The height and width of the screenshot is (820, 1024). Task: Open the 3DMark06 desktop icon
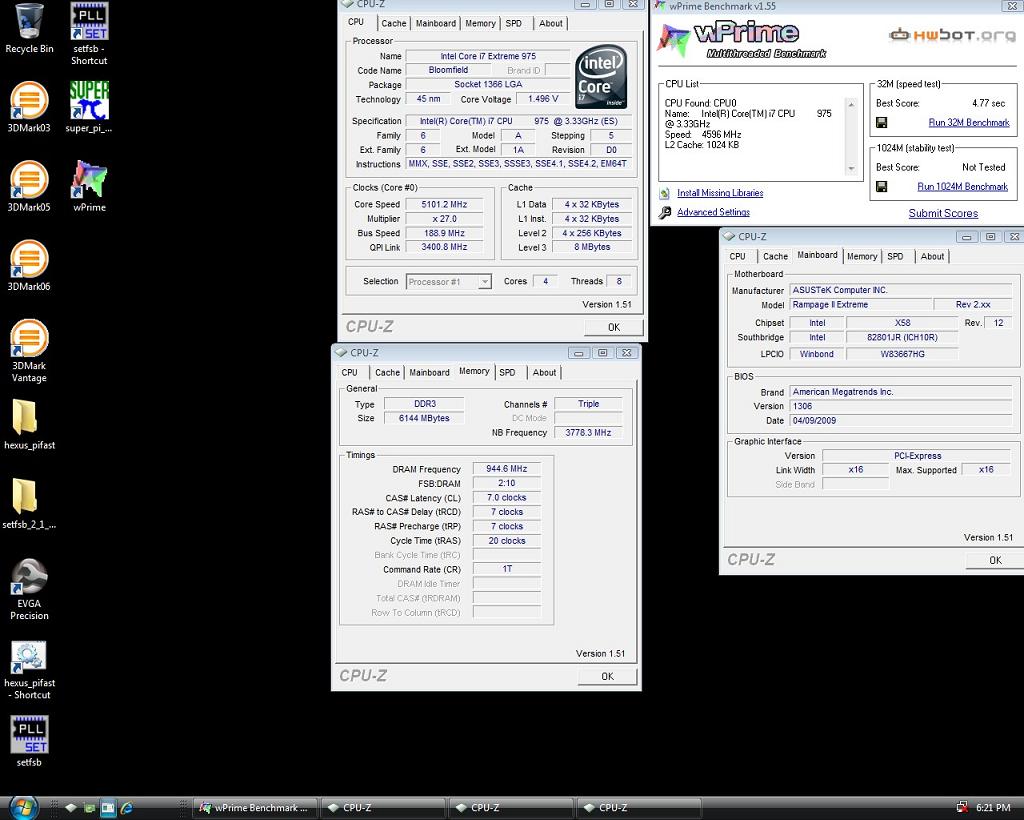click(29, 266)
